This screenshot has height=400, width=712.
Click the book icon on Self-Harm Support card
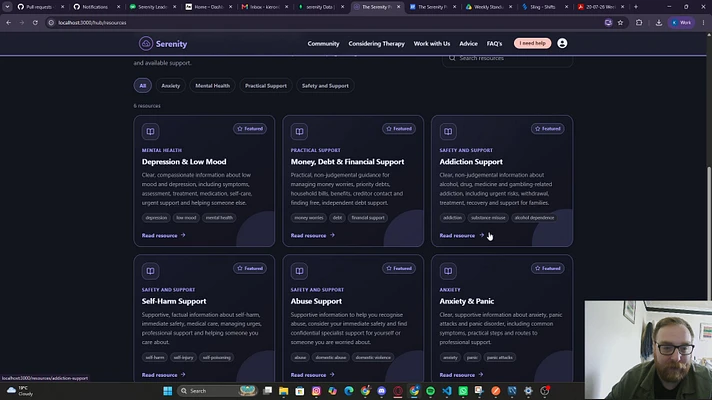pos(150,271)
